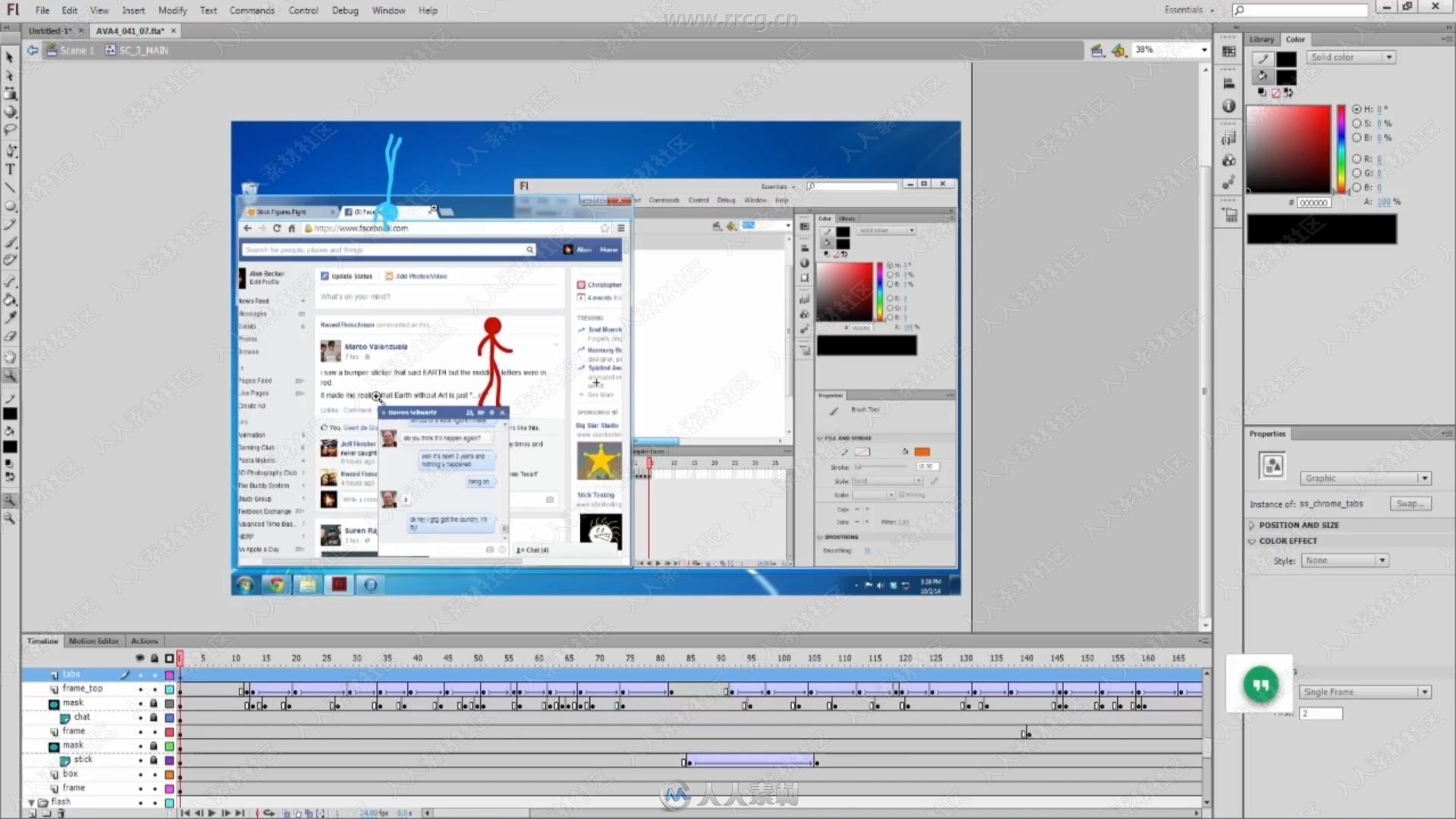1456x819 pixels.
Task: Select the 3D Rotation tool
Action: pos(10,111)
